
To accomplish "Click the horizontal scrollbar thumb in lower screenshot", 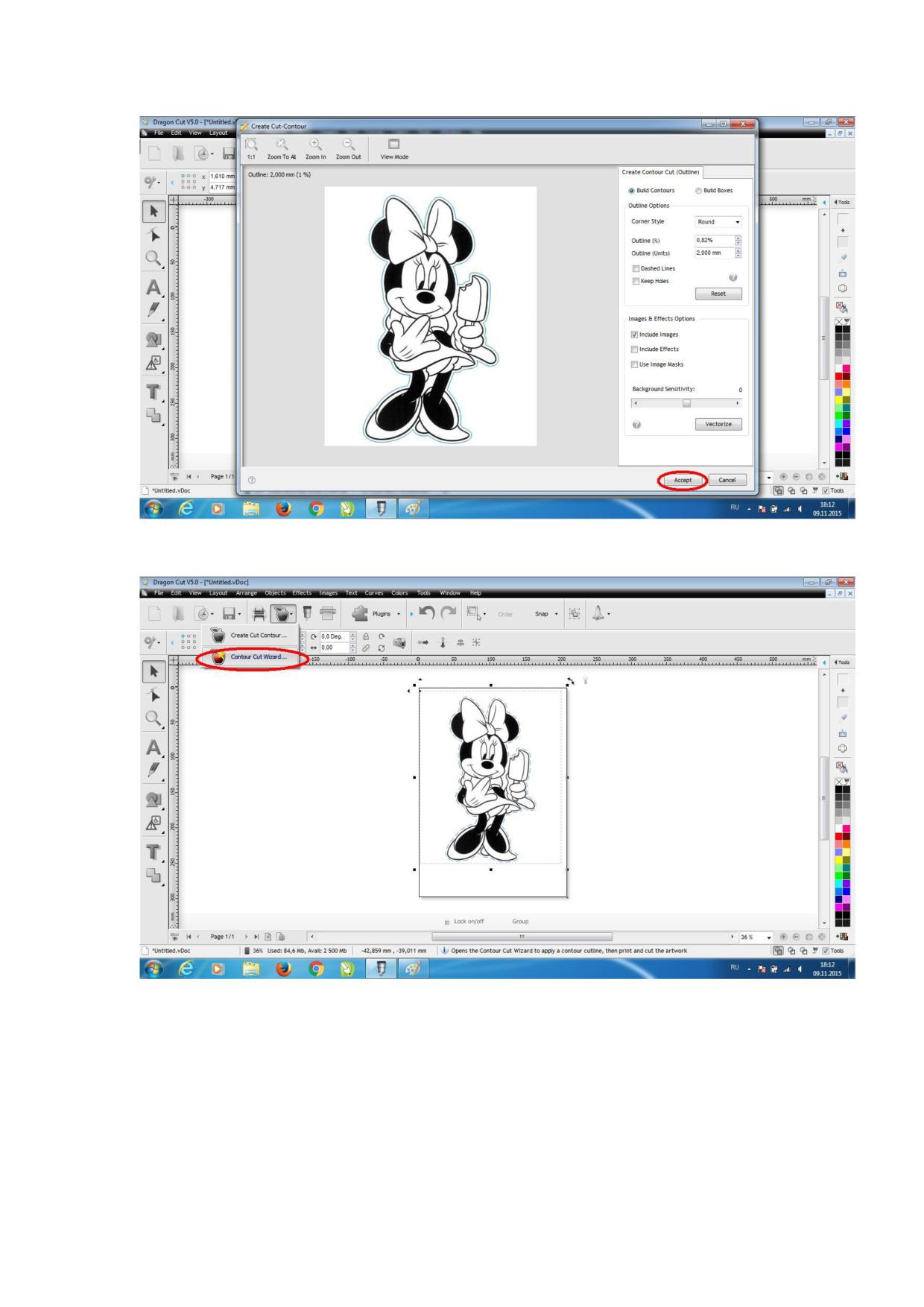I will (522, 937).
